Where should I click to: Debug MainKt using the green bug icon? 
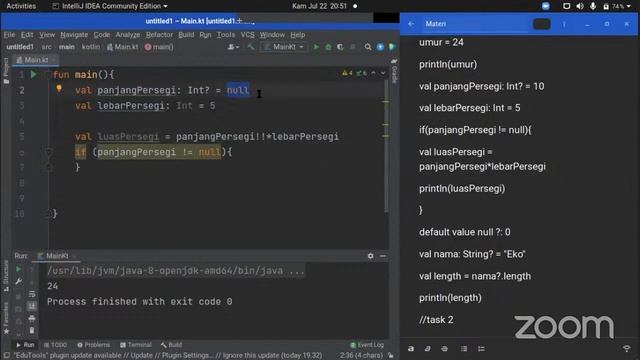[328, 47]
